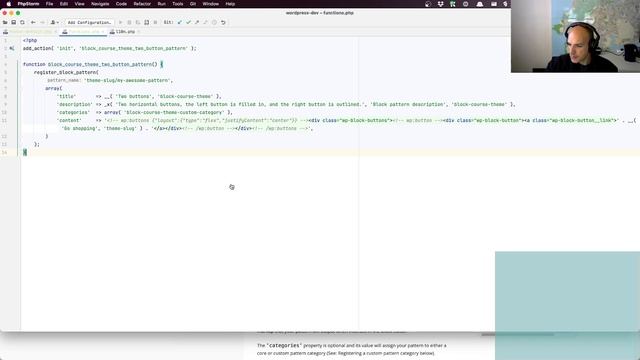The width and height of the screenshot is (640, 360).
Task: Open the Git menu
Action: 193,4
